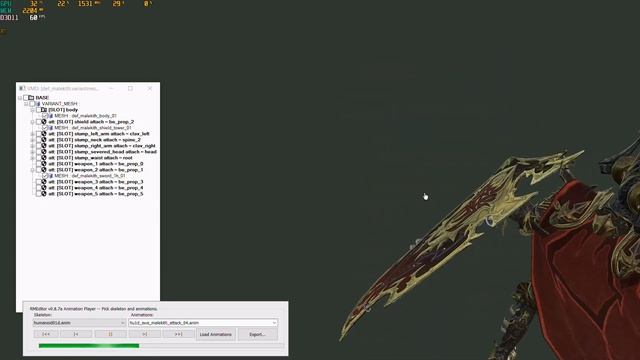Image resolution: width=640 pixels, height=360 pixels.
Task: Toggle the stump_neck slot checkbox
Action: click(38, 140)
